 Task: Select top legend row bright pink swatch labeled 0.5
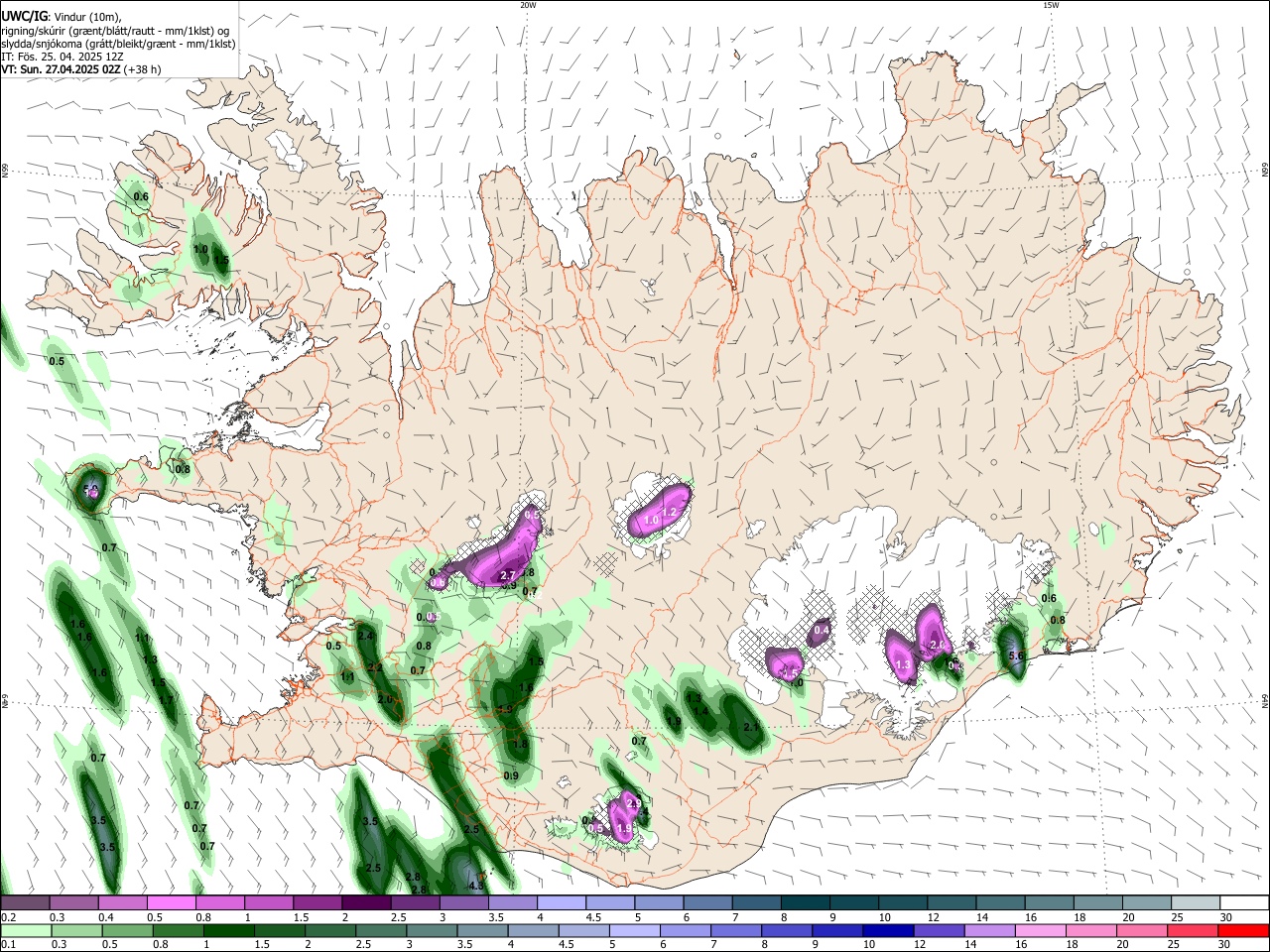click(171, 902)
